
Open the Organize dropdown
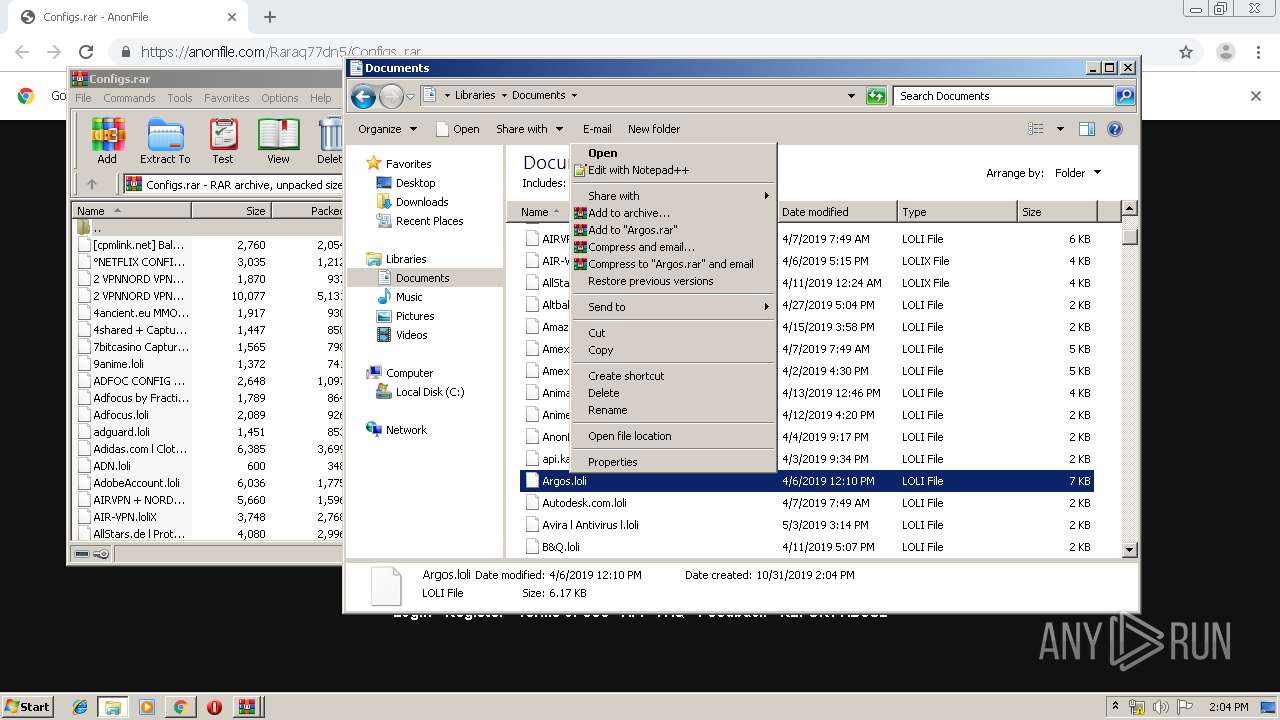(x=387, y=129)
